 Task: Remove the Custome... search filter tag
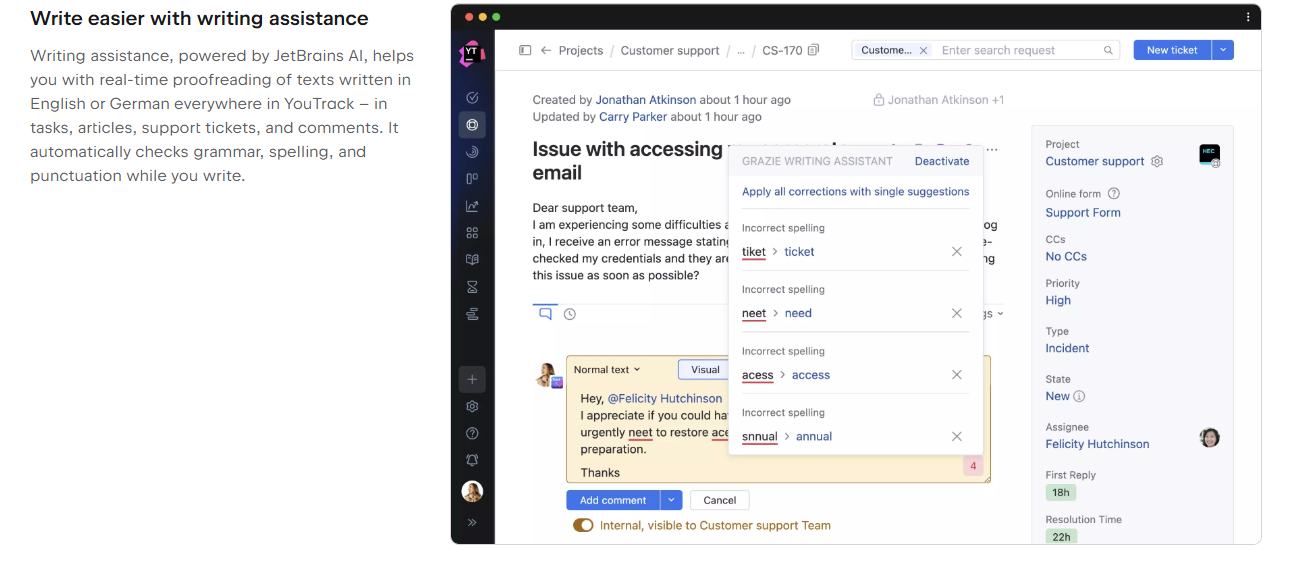tap(923, 50)
